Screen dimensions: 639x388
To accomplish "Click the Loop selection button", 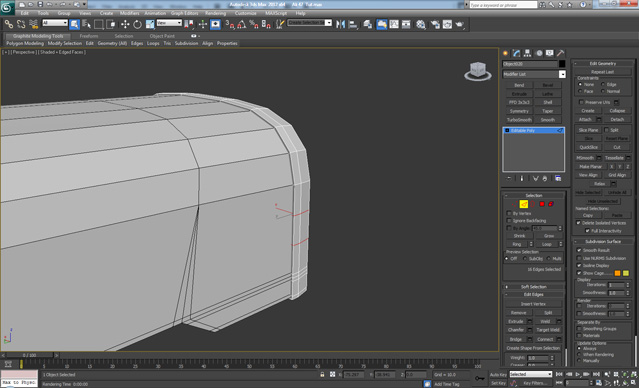I will 546,244.
